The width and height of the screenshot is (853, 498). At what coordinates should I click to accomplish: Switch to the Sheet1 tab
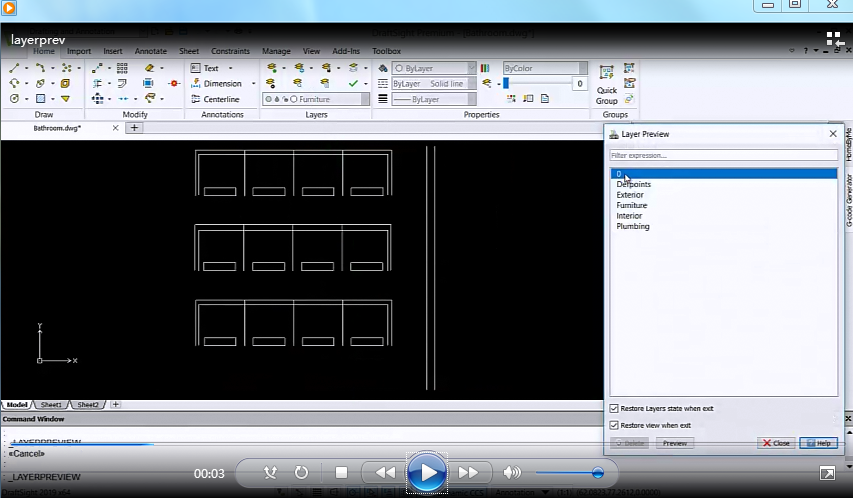coord(50,404)
